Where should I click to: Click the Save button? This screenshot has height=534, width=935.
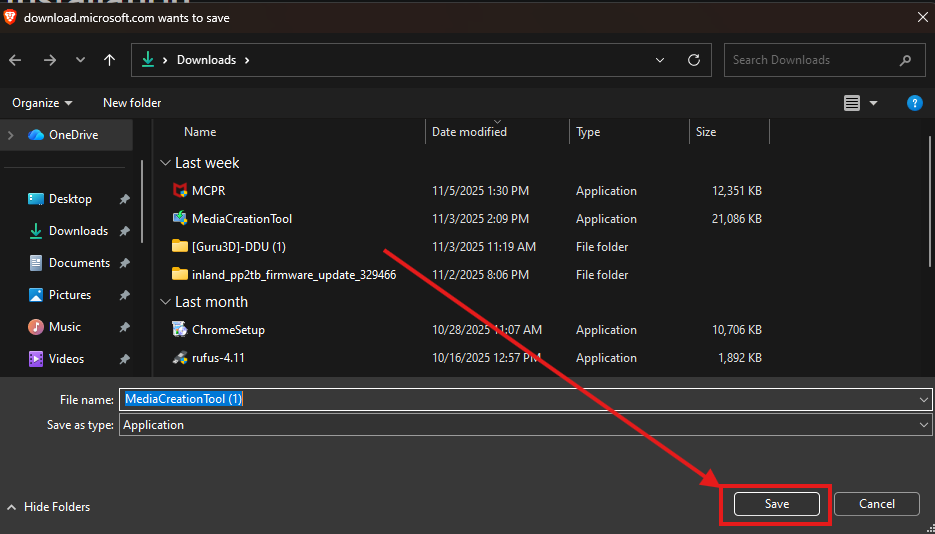tap(777, 504)
